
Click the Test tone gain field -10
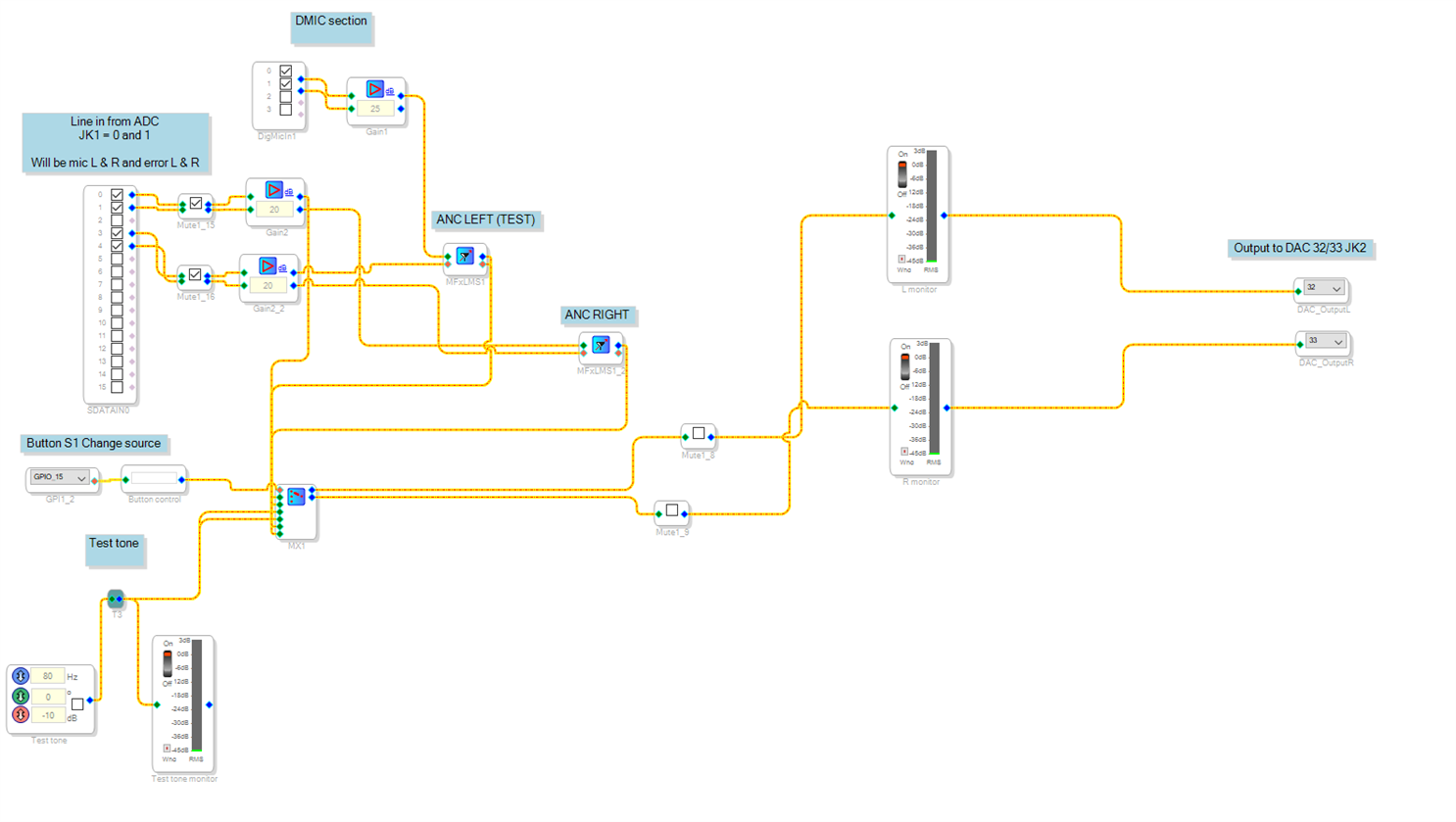point(48,715)
